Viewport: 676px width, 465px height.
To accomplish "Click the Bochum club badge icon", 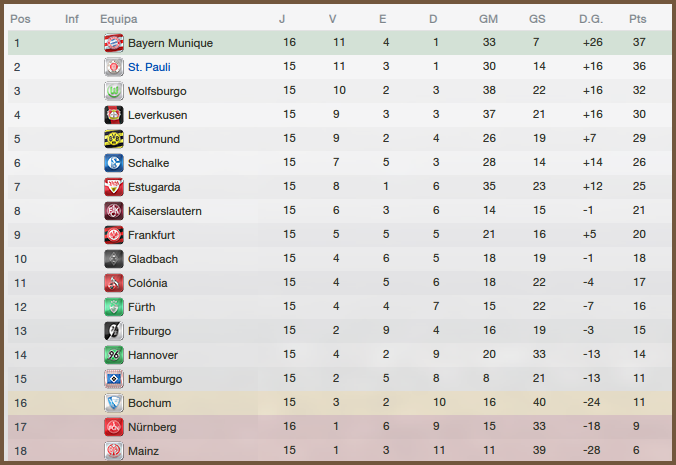I will [x=113, y=403].
